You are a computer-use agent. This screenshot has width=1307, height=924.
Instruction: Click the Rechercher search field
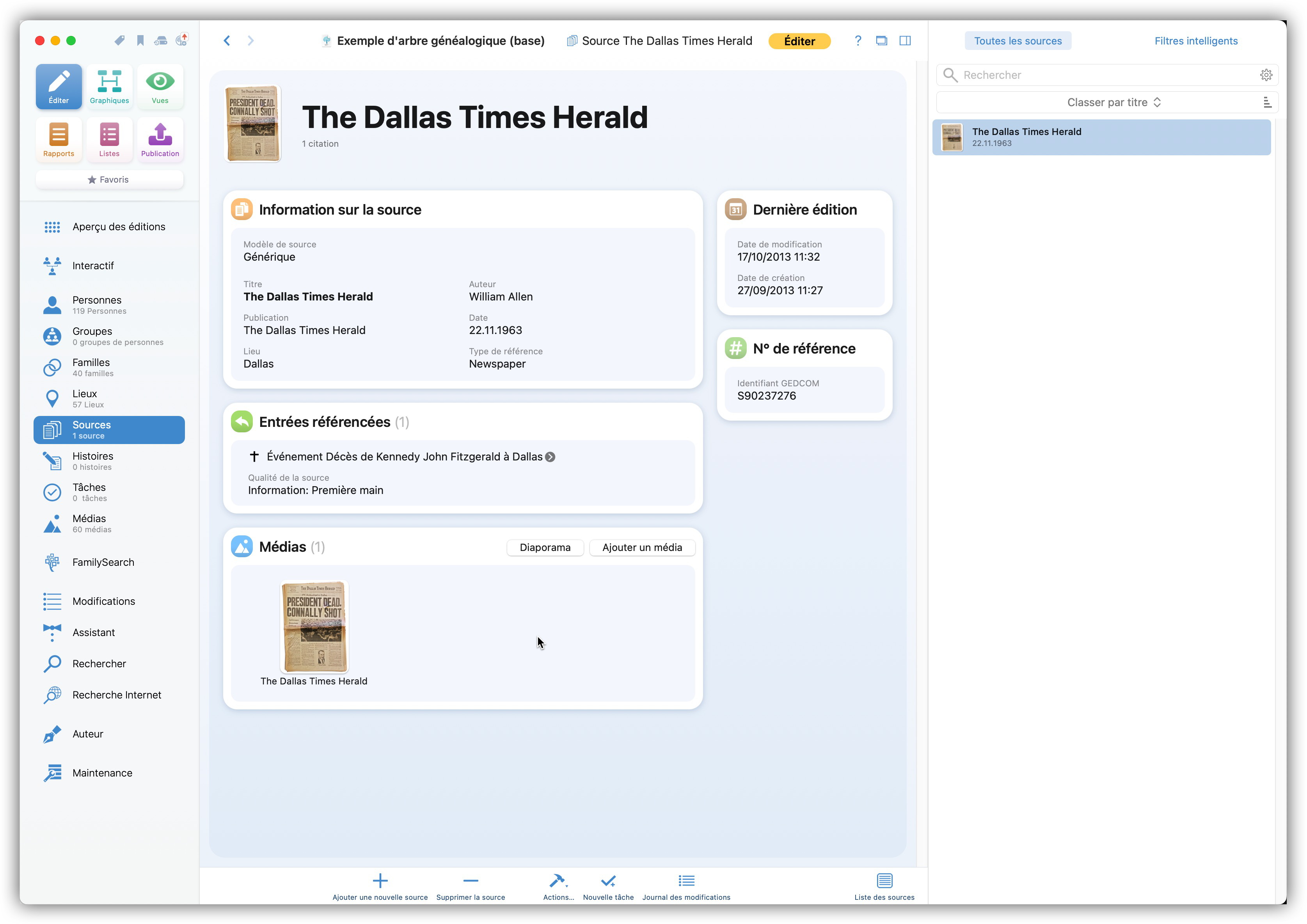[1108, 75]
